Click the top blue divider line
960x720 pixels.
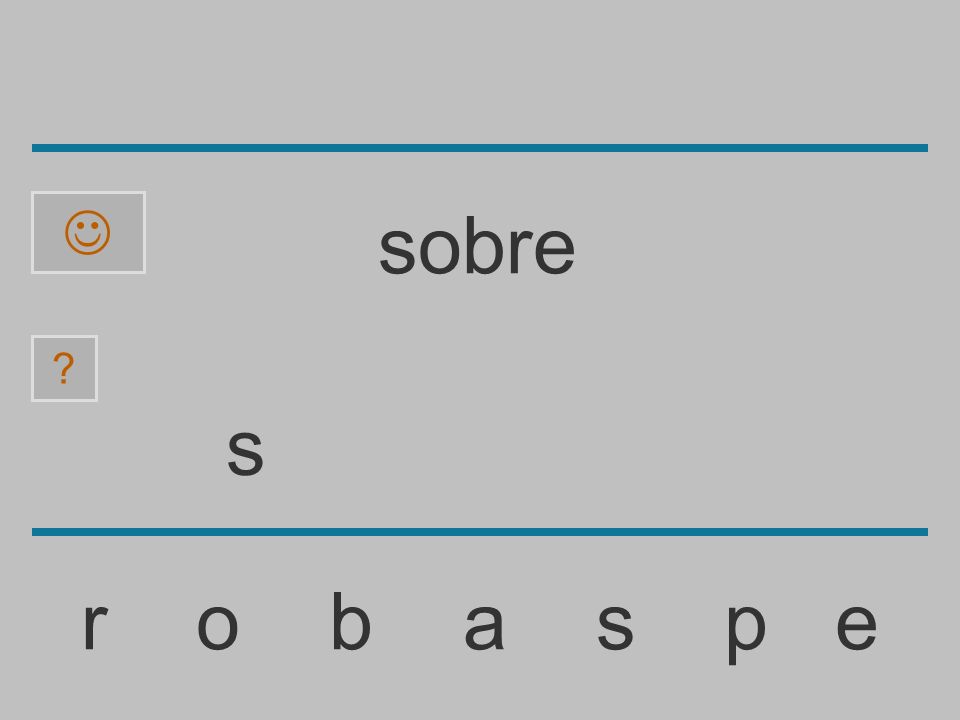480,148
